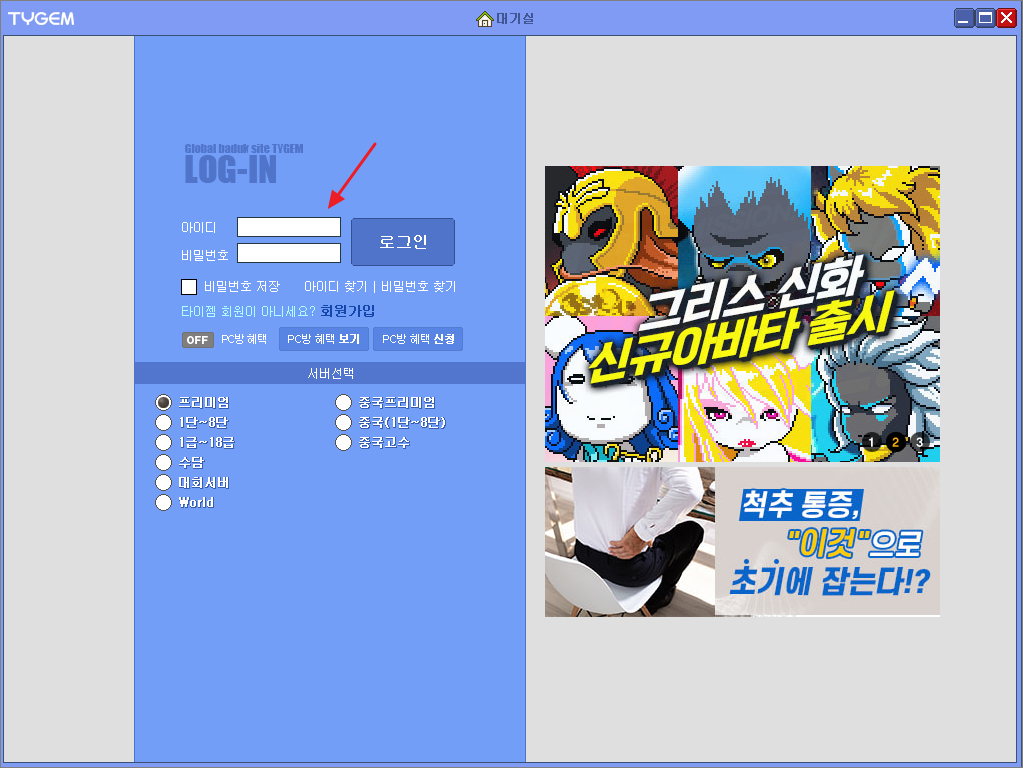Screen dimensions: 1023x768
Task: Open the 비밀번호 찾기 link
Action: 418,286
